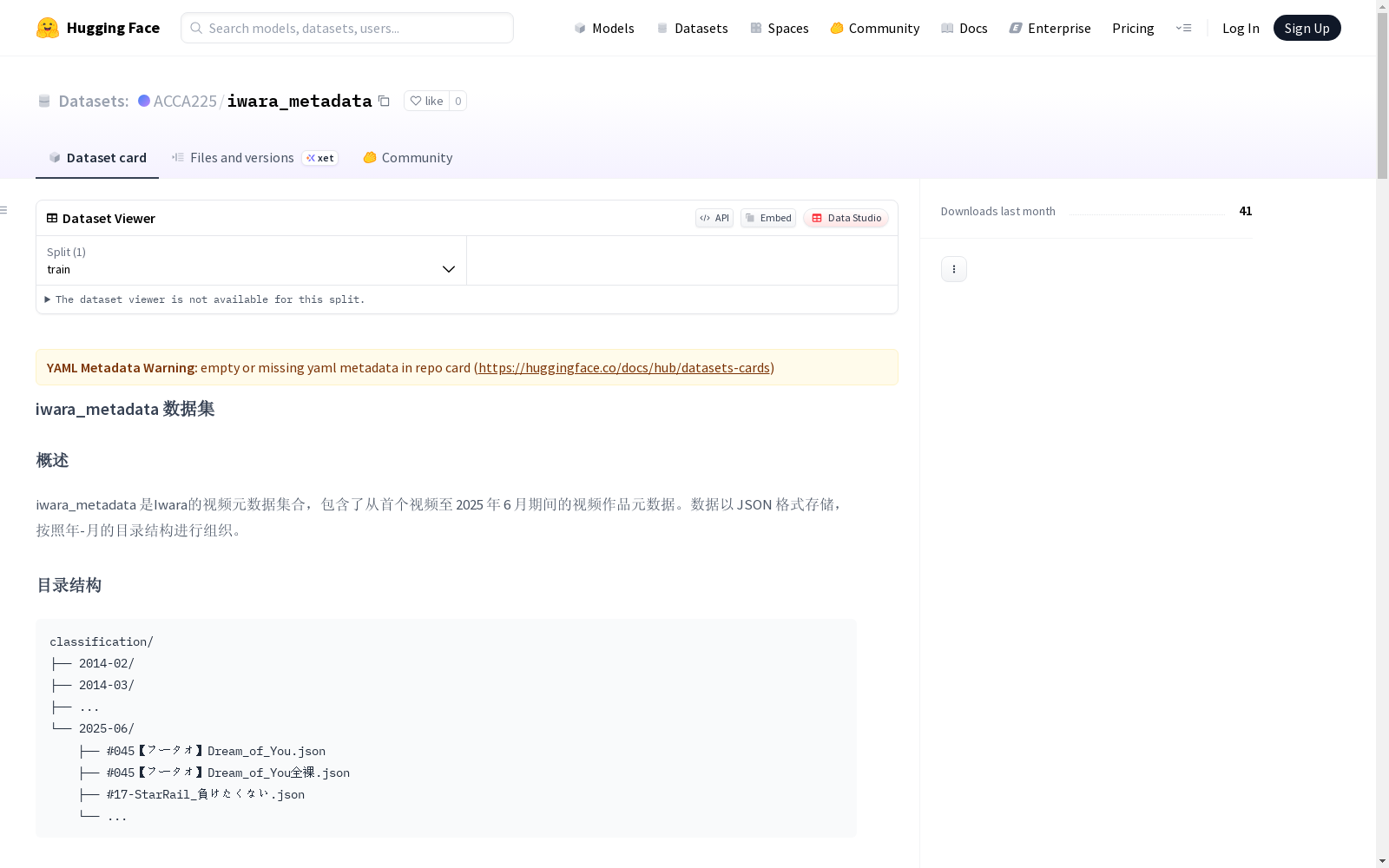Switch to the Dataset card tab
This screenshot has width=1389, height=868.
pos(97,158)
